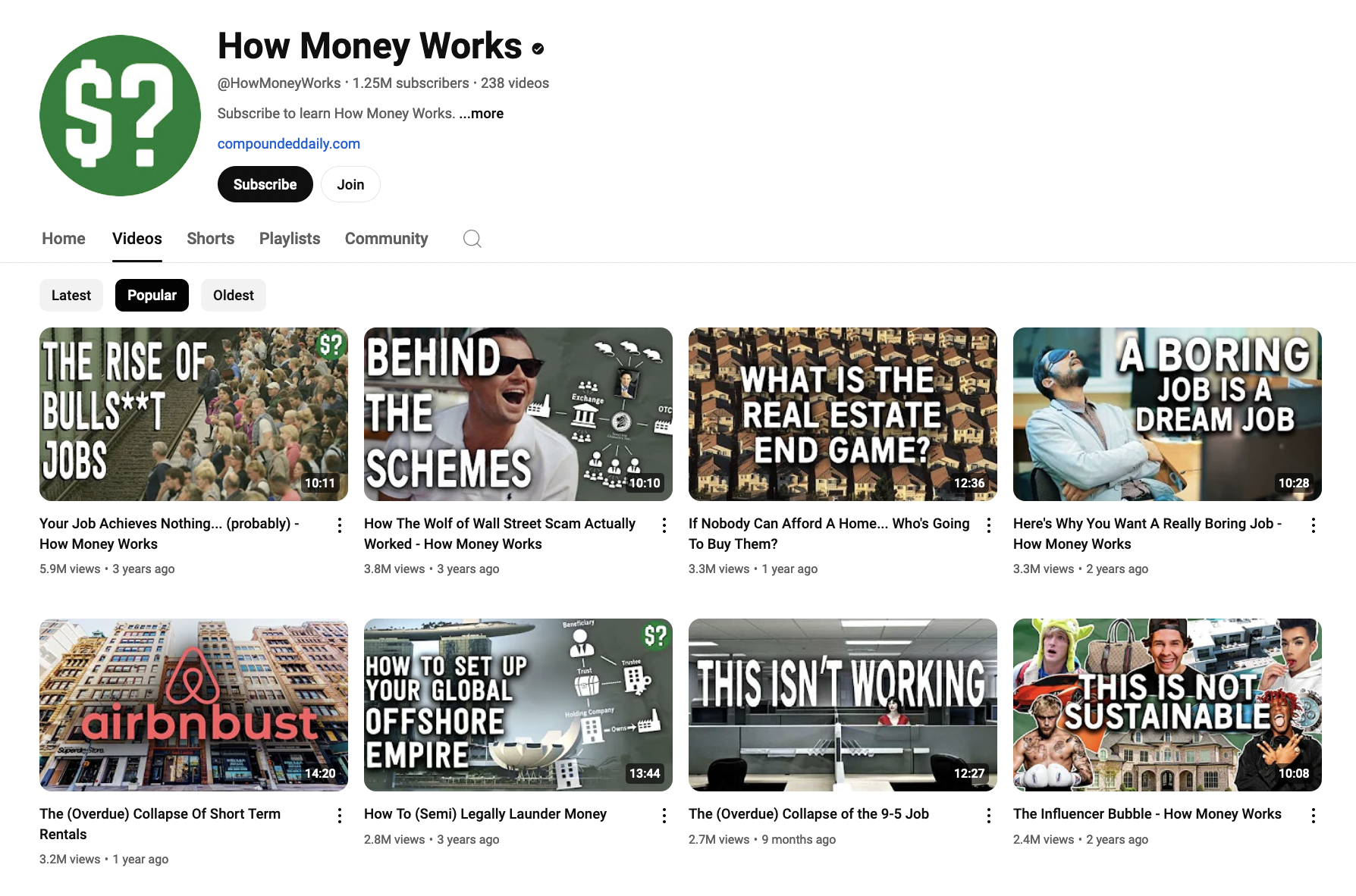Select the Videos tab

click(x=137, y=239)
